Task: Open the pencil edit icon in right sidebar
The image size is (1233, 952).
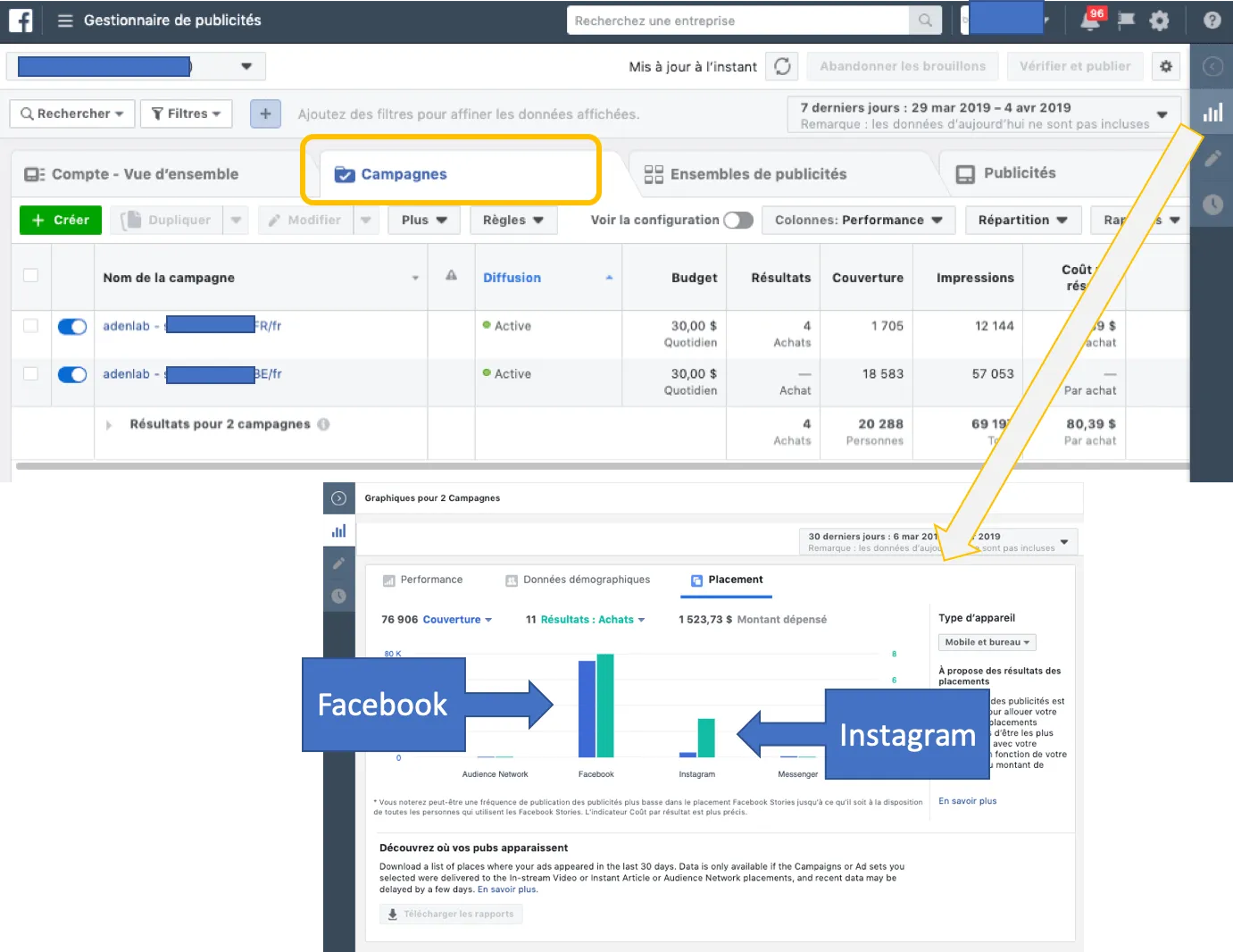Action: [1212, 159]
